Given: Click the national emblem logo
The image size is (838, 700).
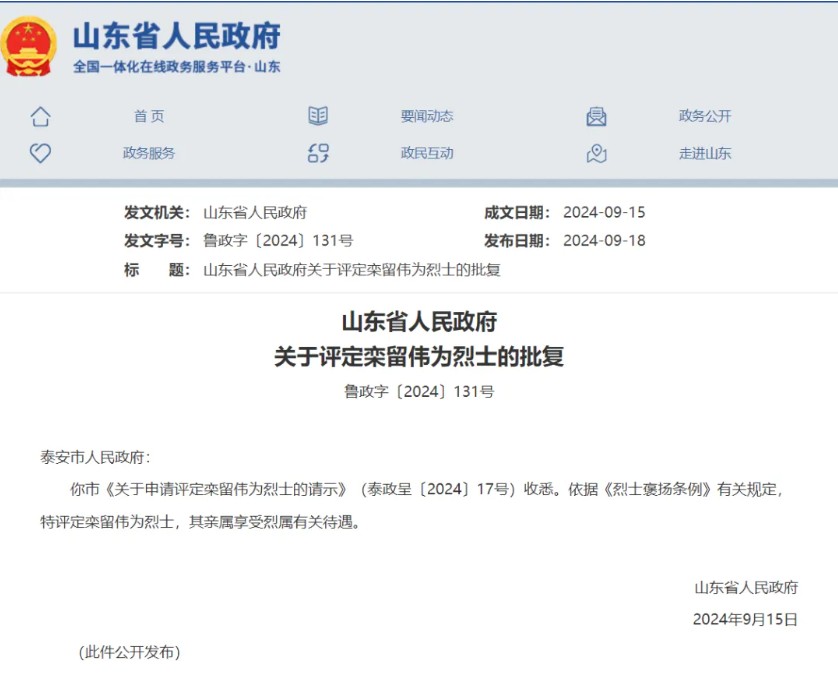Looking at the screenshot, I should click(28, 46).
